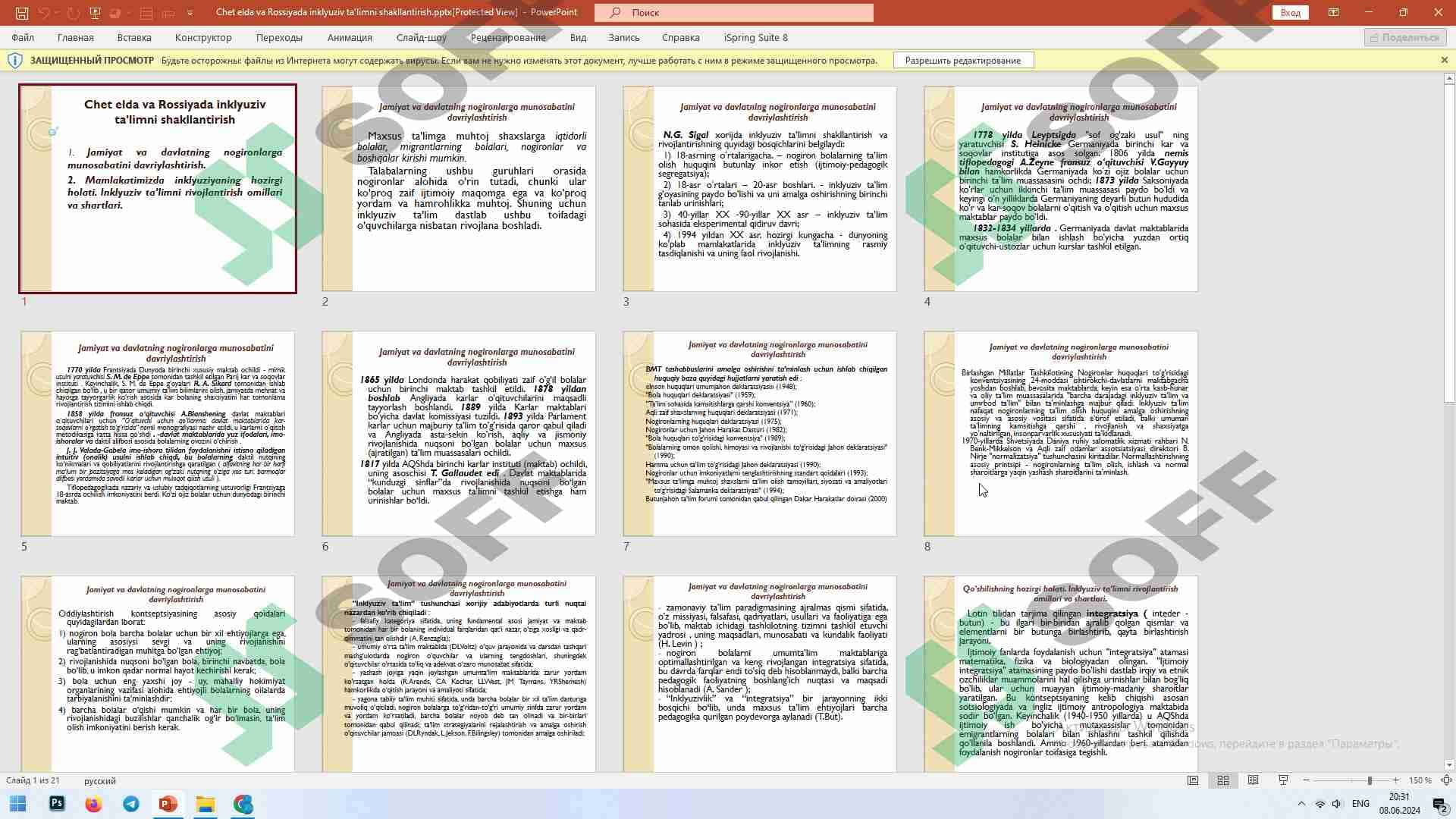Switch to the Слайд-шоу tab
The width and height of the screenshot is (1456, 819).
[x=422, y=37]
